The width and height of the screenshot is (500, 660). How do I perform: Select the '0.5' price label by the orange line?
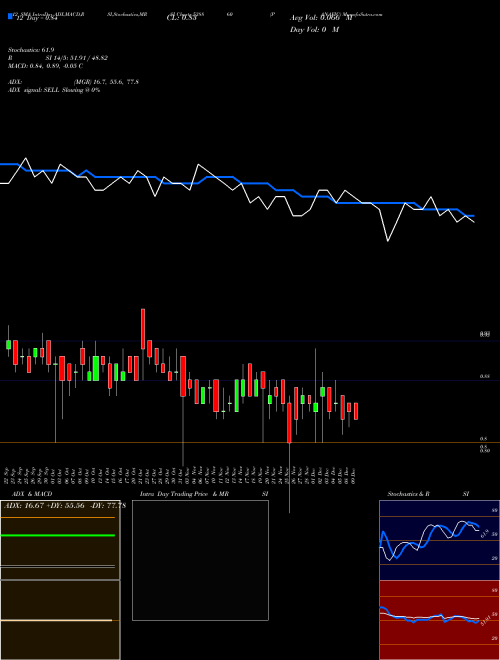[x=483, y=439]
